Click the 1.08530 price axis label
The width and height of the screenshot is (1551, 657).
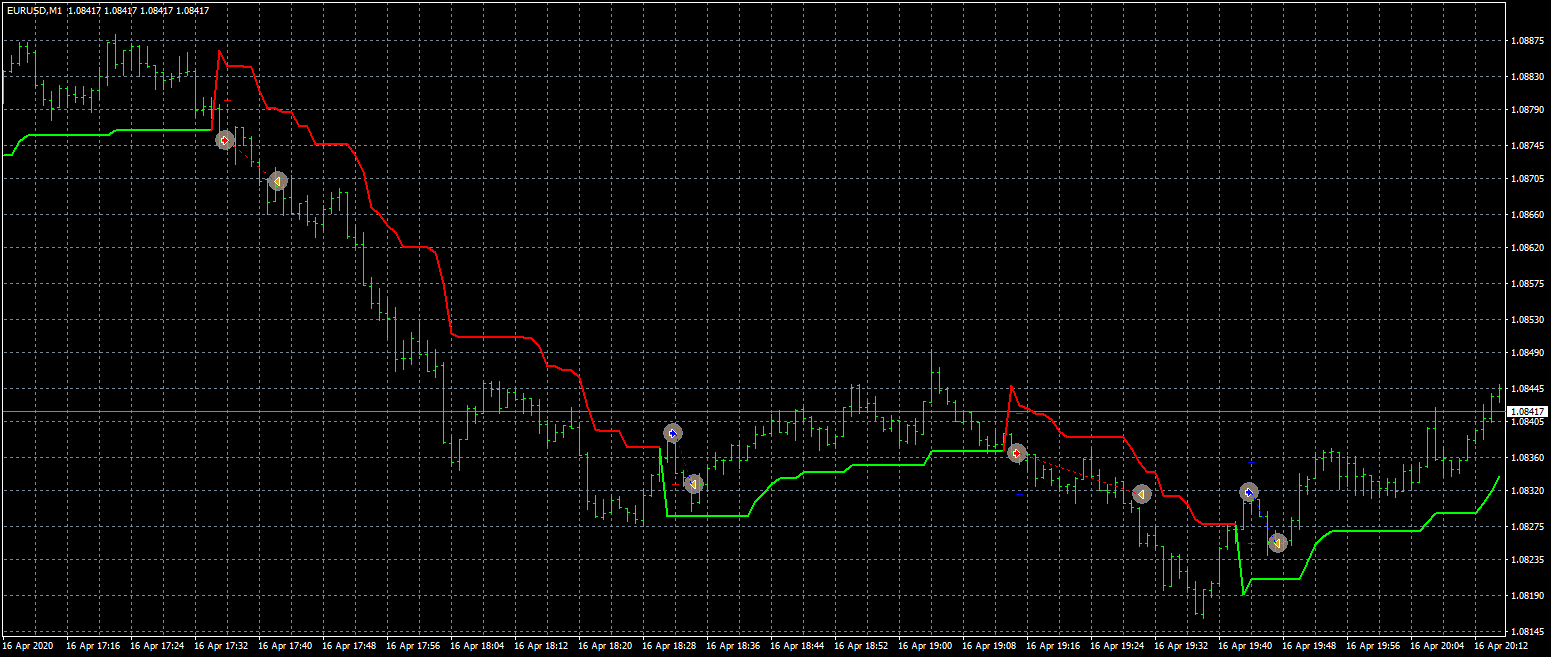[x=1529, y=318]
